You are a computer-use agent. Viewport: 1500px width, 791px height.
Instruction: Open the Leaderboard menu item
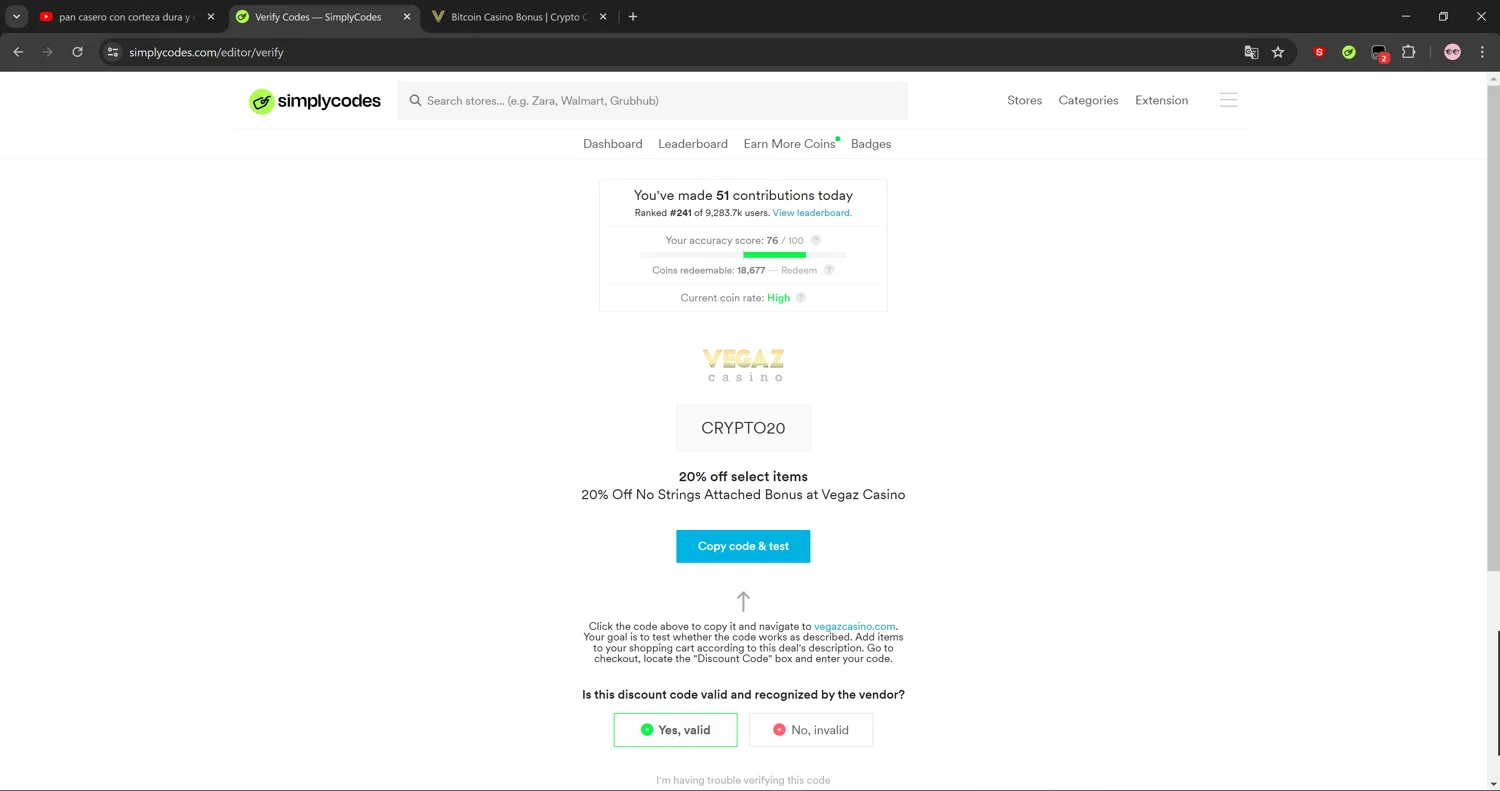(x=693, y=144)
